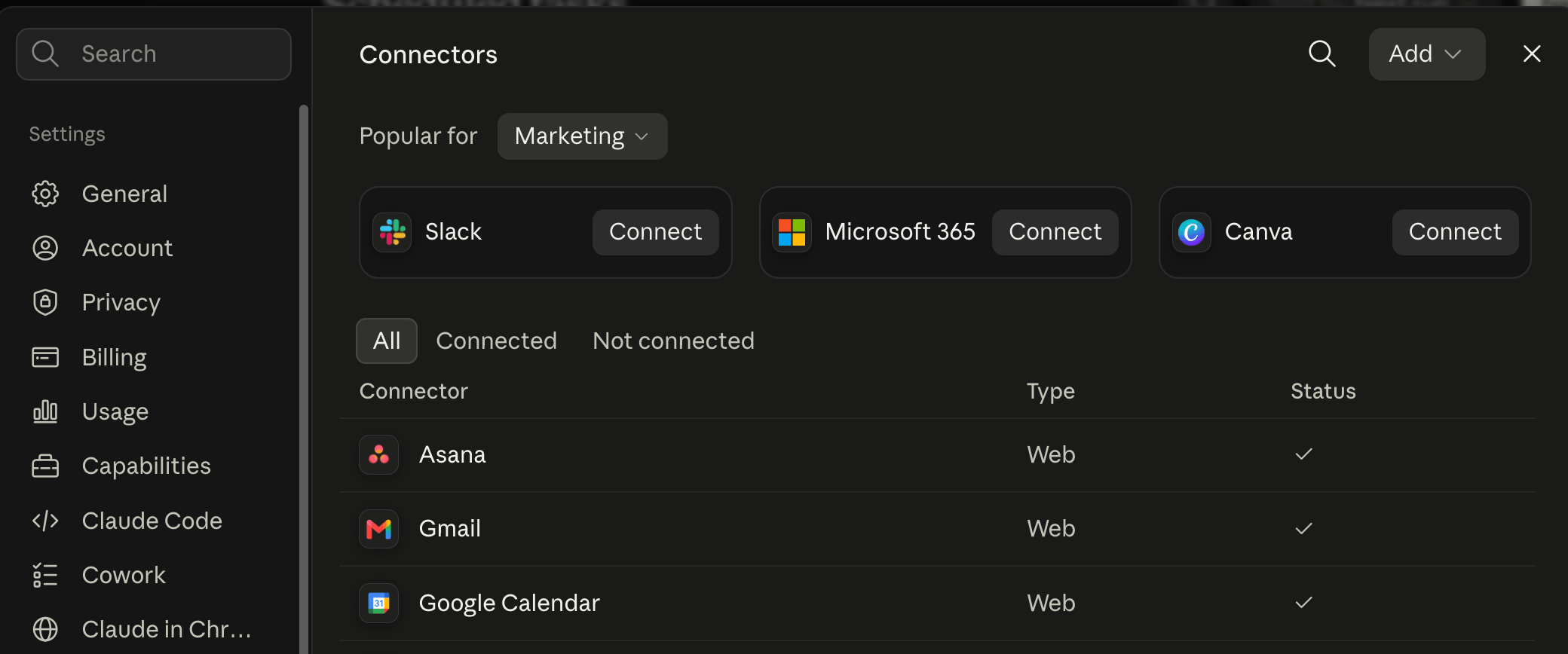Click the General gear icon
This screenshot has height=654, width=1568.
pyautogui.click(x=45, y=194)
